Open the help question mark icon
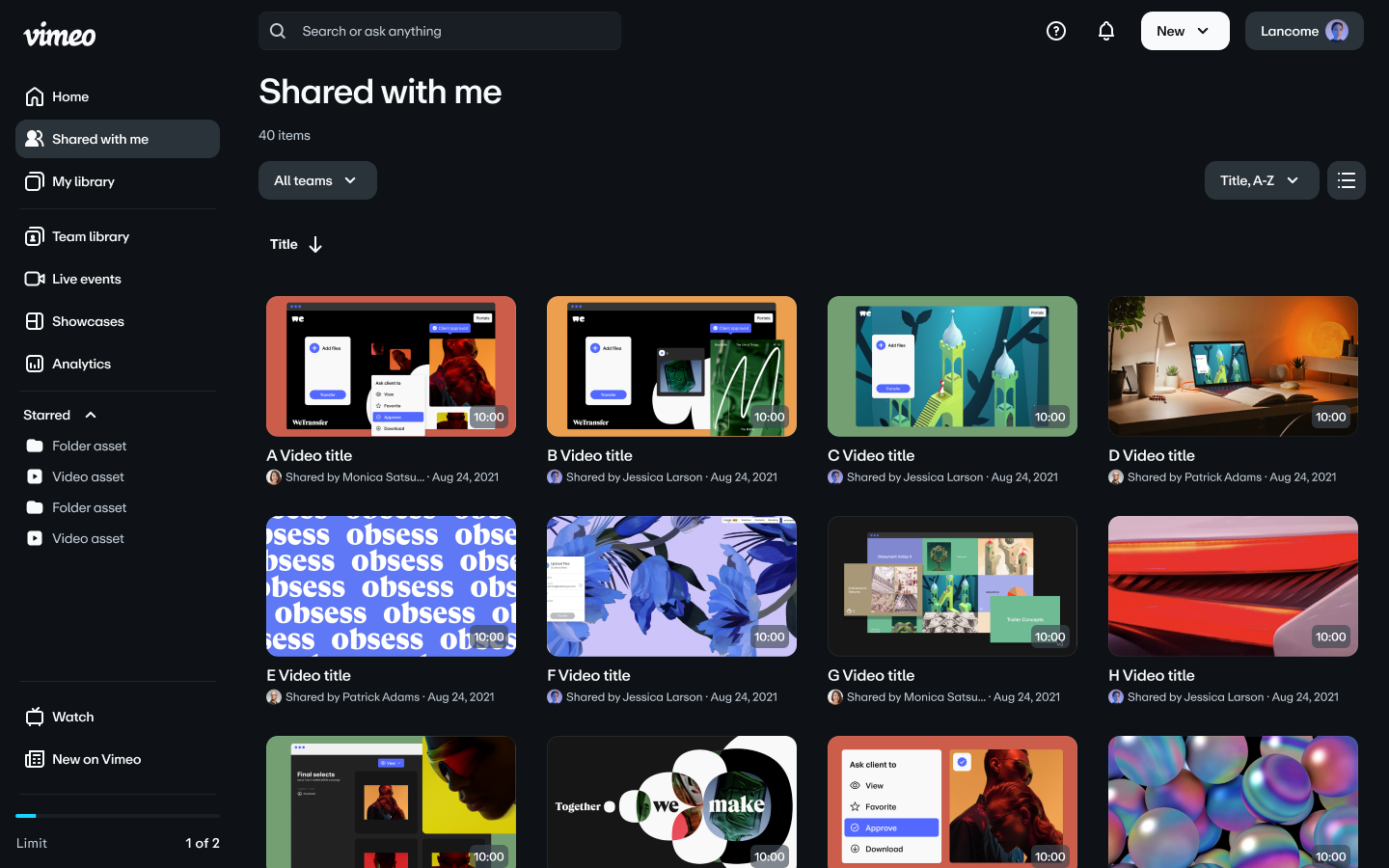Viewport: 1389px width, 868px height. click(x=1056, y=31)
